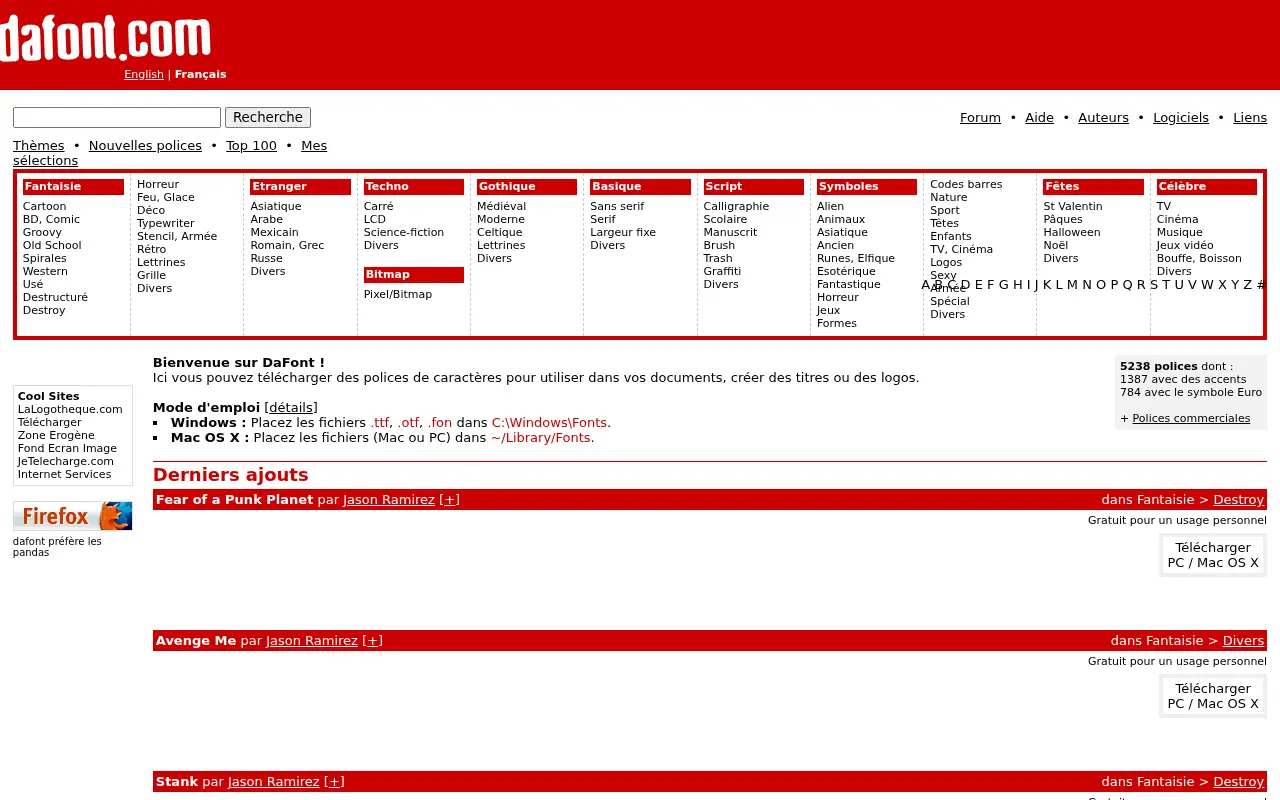Select the Graffiti category
1280x800 pixels.
tap(722, 271)
